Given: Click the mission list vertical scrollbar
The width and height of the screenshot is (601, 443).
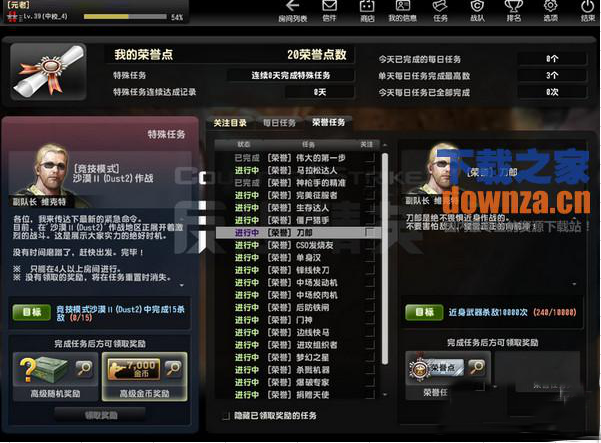Looking at the screenshot, I should (385, 259).
